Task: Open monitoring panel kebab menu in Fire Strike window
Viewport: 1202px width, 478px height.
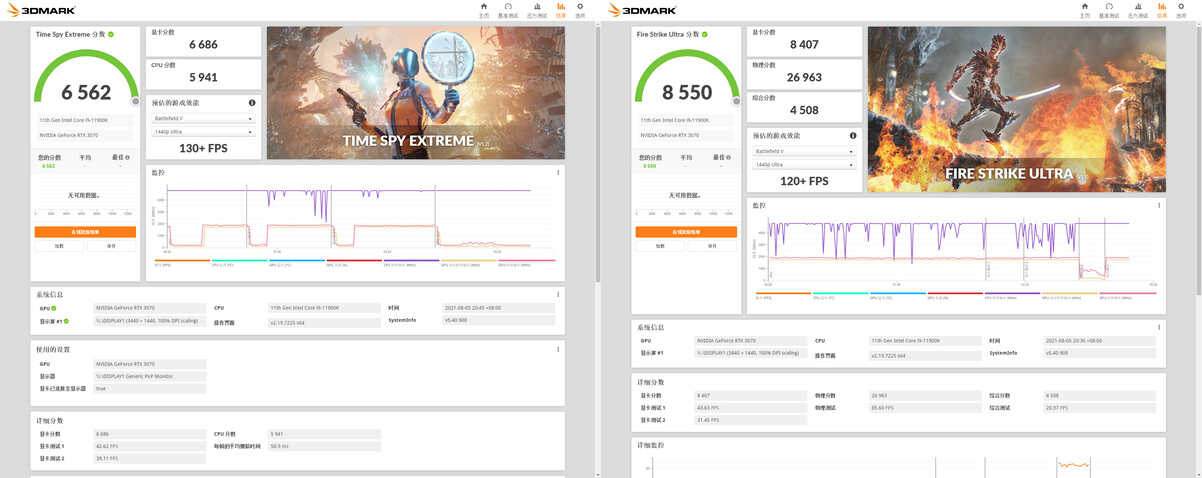Action: 1158,205
